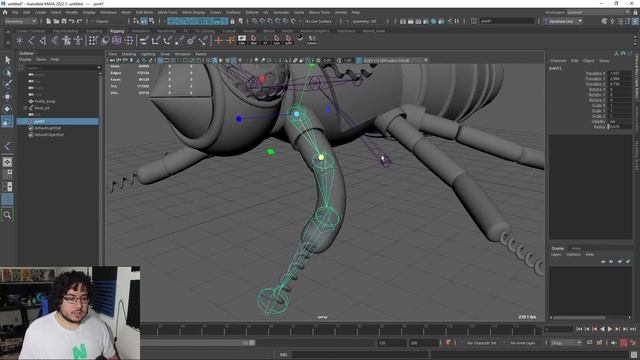640x360 pixels.
Task: Click the Redo arrow on status line
Action: 80,21
